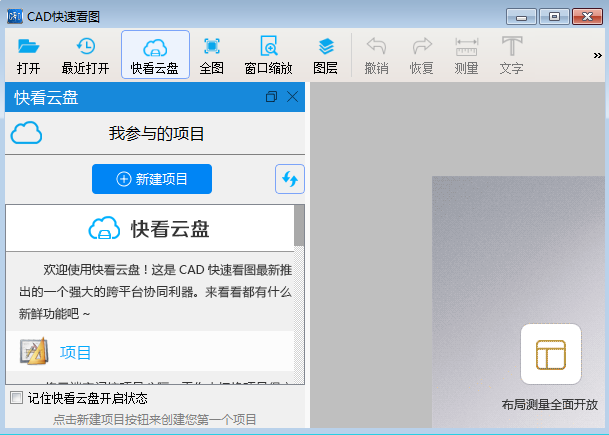Maximize the CAD快速看图 window
The width and height of the screenshot is (609, 435).
tap(554, 17)
